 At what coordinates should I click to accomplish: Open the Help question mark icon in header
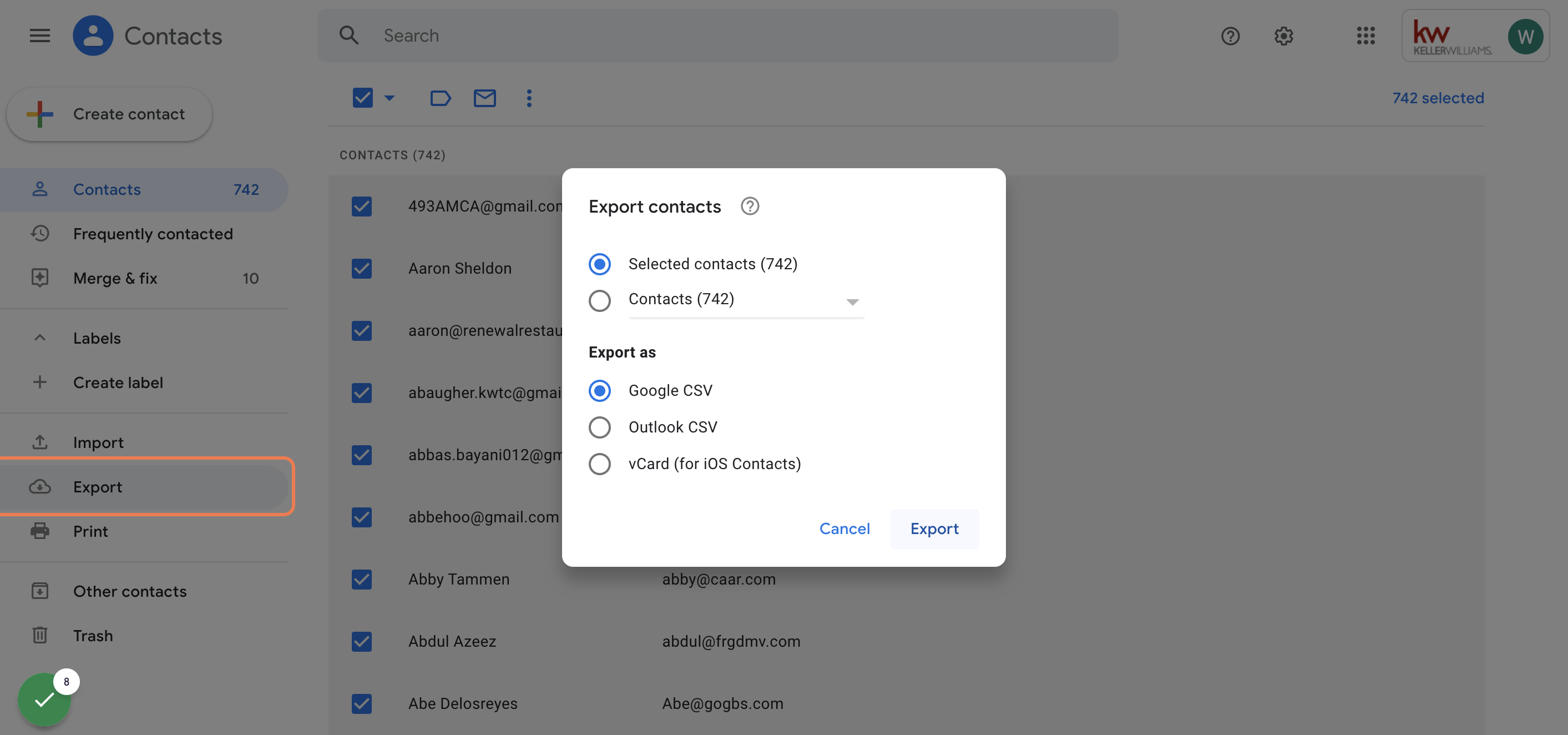coord(1230,36)
